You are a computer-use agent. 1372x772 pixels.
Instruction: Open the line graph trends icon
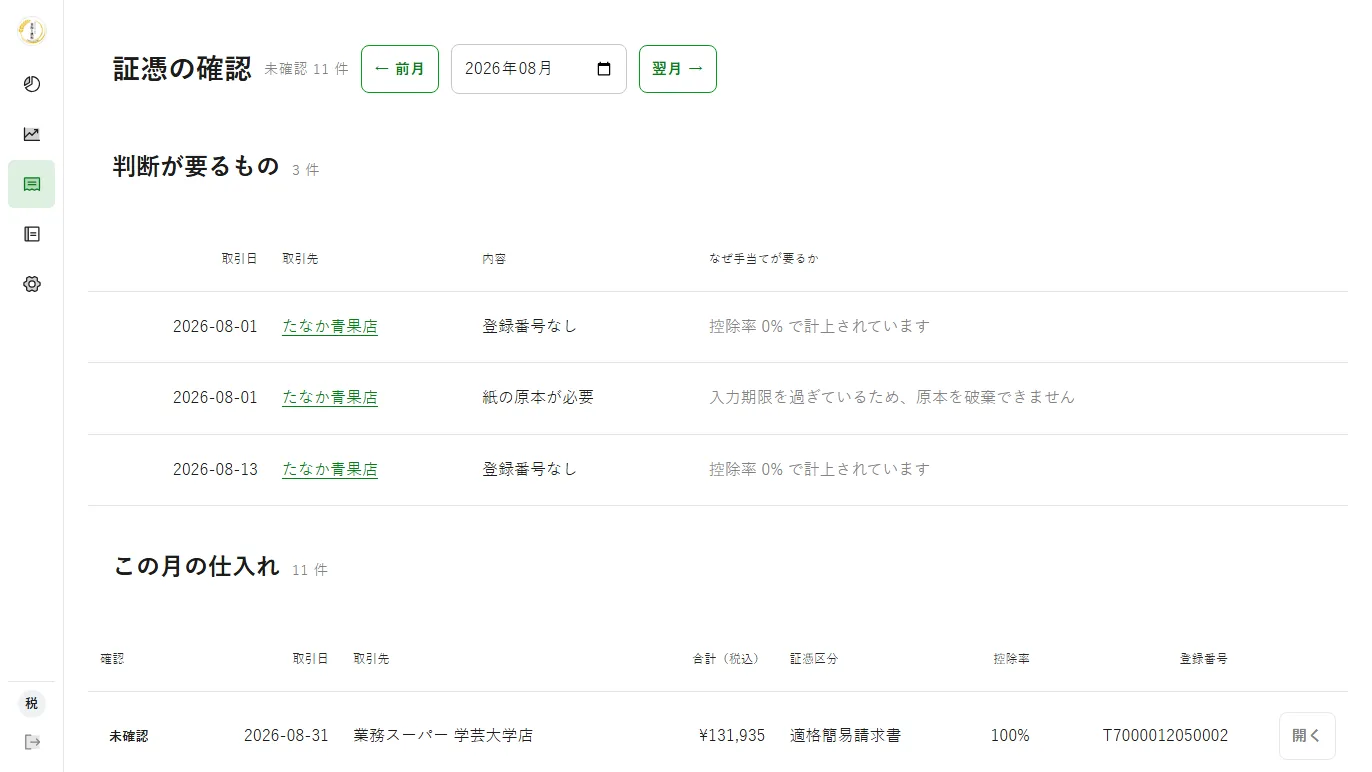(x=32, y=134)
